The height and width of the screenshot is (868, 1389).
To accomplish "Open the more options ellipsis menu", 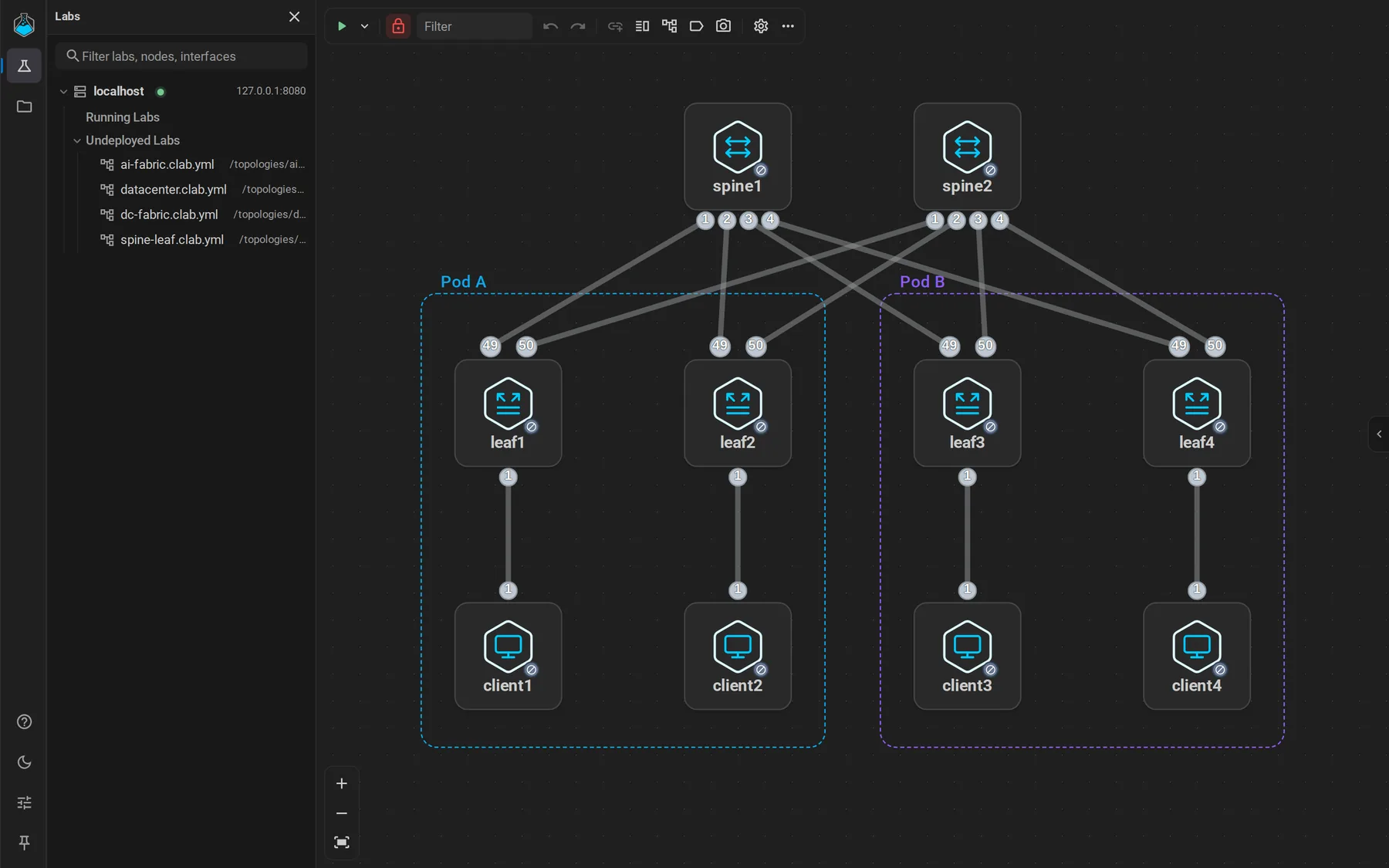I will click(x=788, y=26).
